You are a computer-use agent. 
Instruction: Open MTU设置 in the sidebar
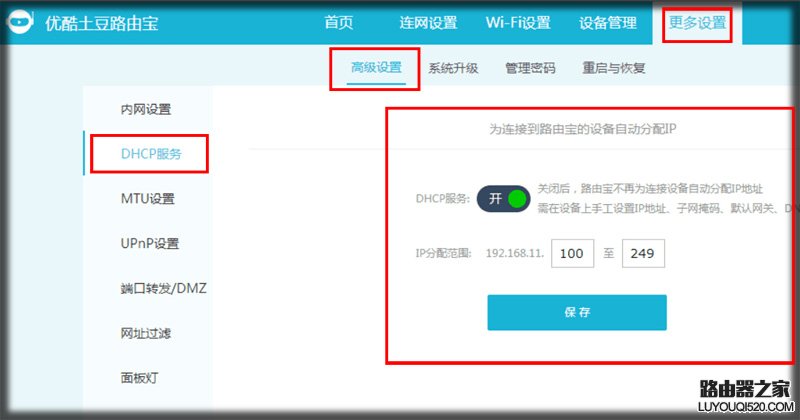tap(147, 199)
